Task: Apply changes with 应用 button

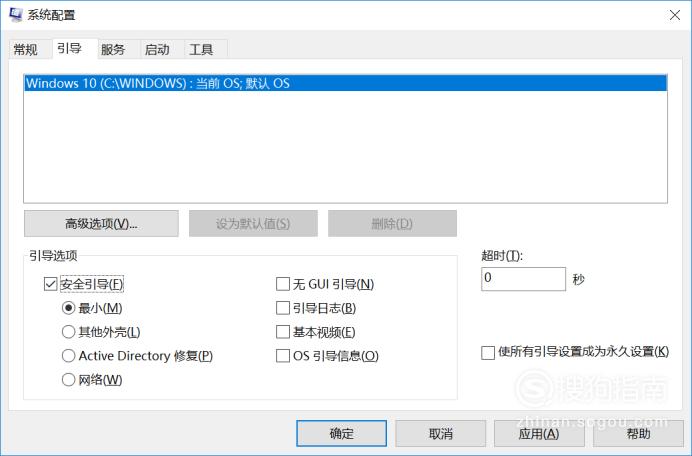Action: (539, 433)
